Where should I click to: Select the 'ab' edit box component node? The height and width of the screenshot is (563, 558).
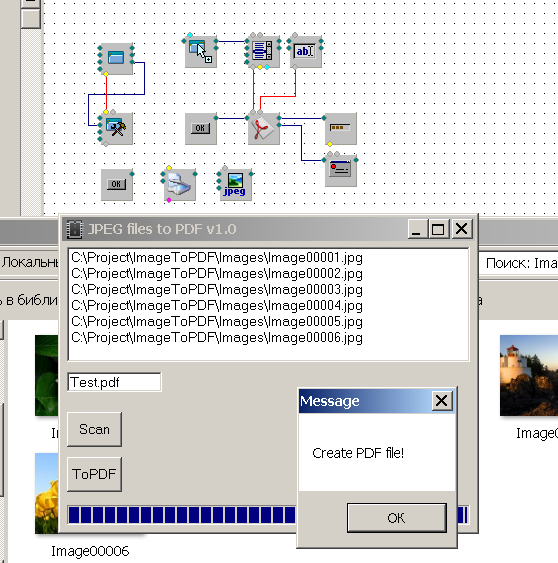(x=306, y=51)
